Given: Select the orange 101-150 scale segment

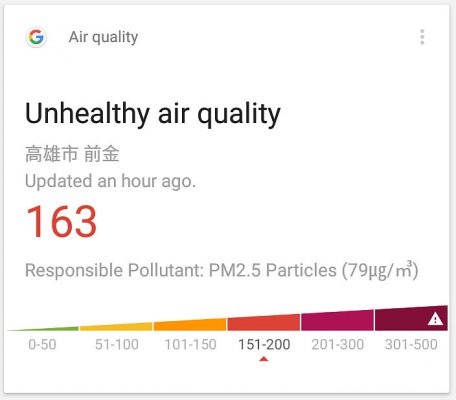Looking at the screenshot, I should coord(190,324).
